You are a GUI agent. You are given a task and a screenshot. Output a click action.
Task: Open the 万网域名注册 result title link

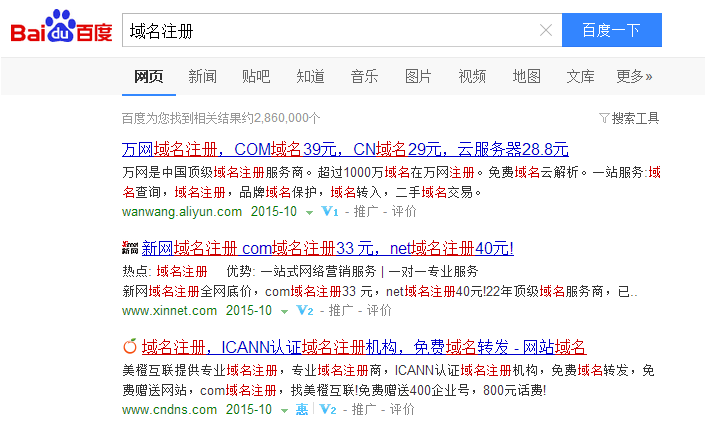click(345, 149)
